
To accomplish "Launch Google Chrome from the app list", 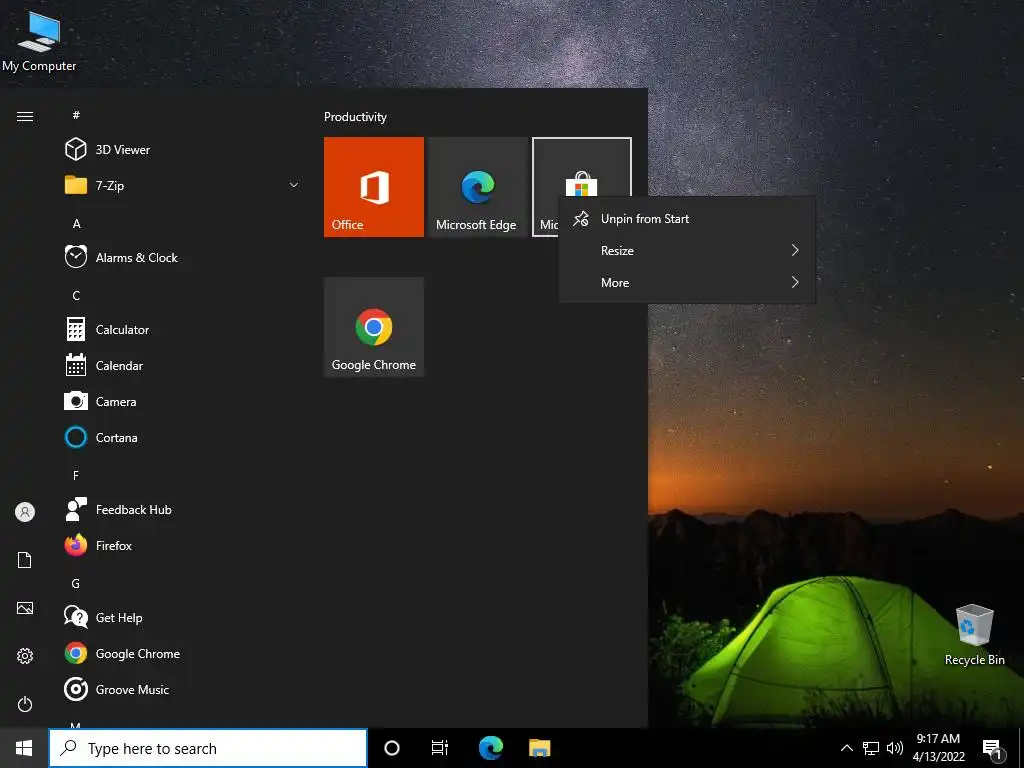I will (x=180, y=653).
